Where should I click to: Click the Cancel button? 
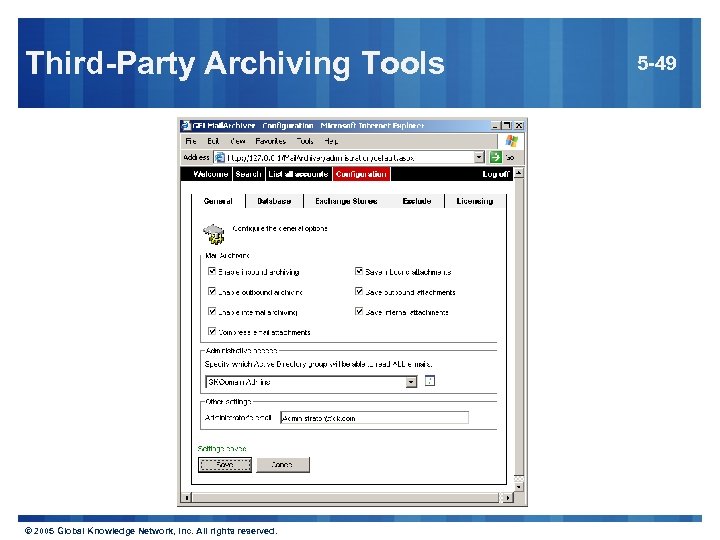pos(283,465)
